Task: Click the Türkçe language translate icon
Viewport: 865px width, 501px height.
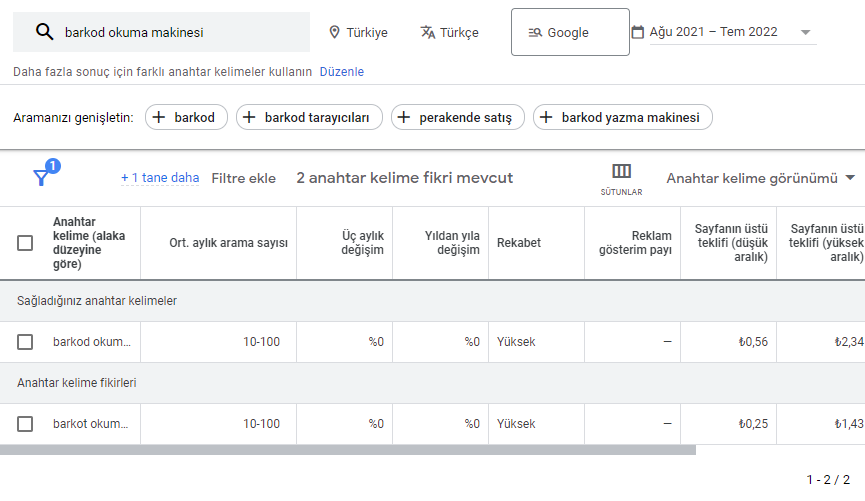Action: pyautogui.click(x=428, y=32)
